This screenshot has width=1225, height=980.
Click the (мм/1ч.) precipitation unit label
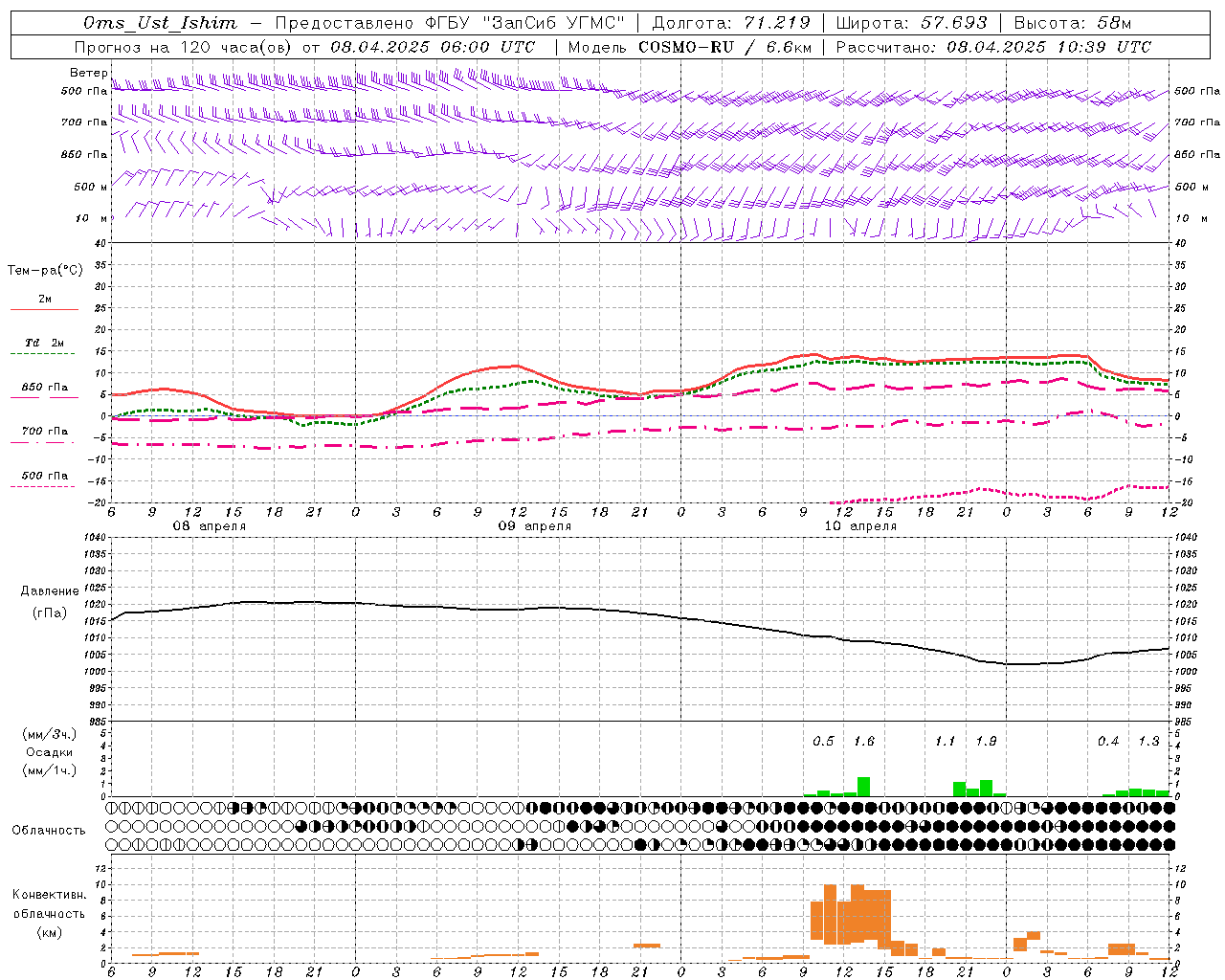[x=50, y=770]
